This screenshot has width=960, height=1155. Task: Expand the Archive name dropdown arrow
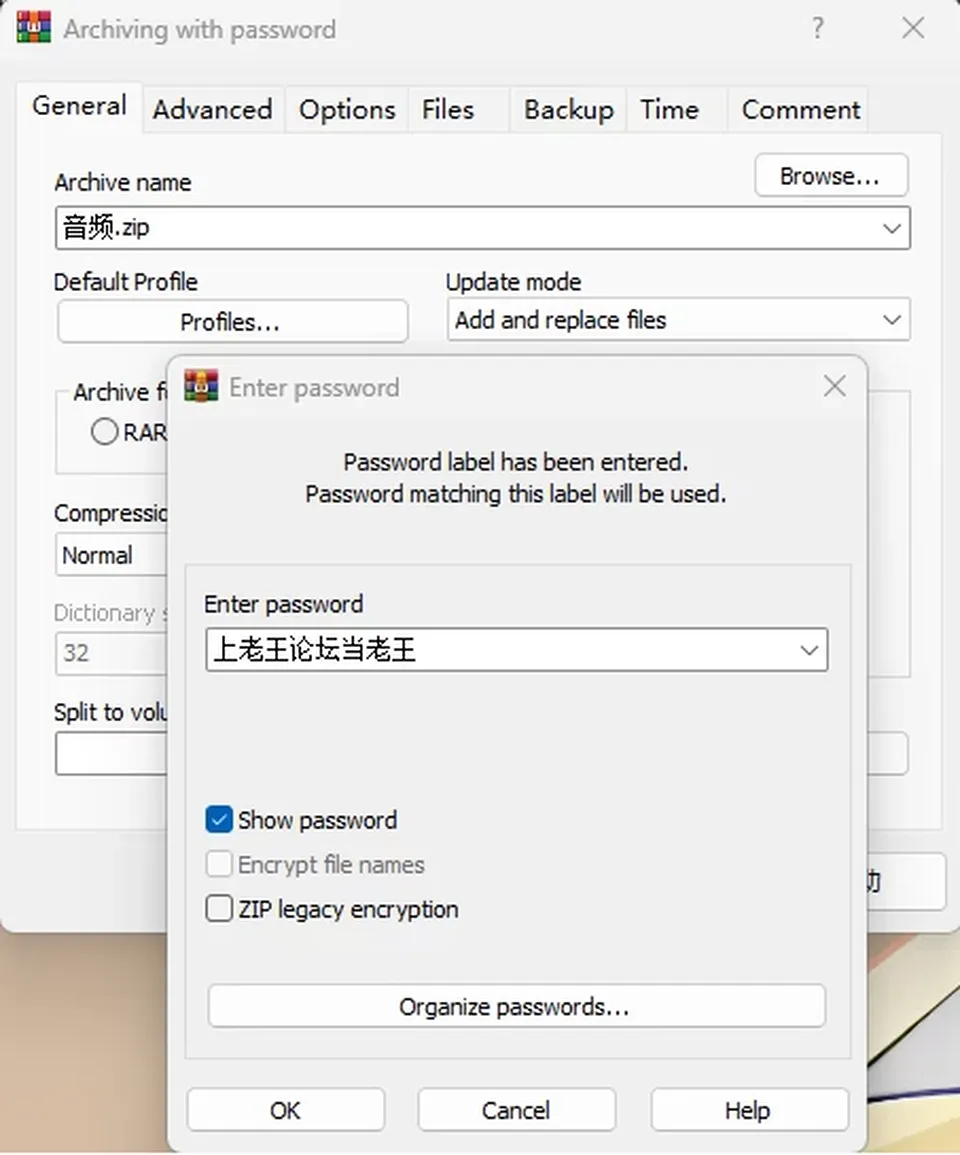tap(891, 228)
